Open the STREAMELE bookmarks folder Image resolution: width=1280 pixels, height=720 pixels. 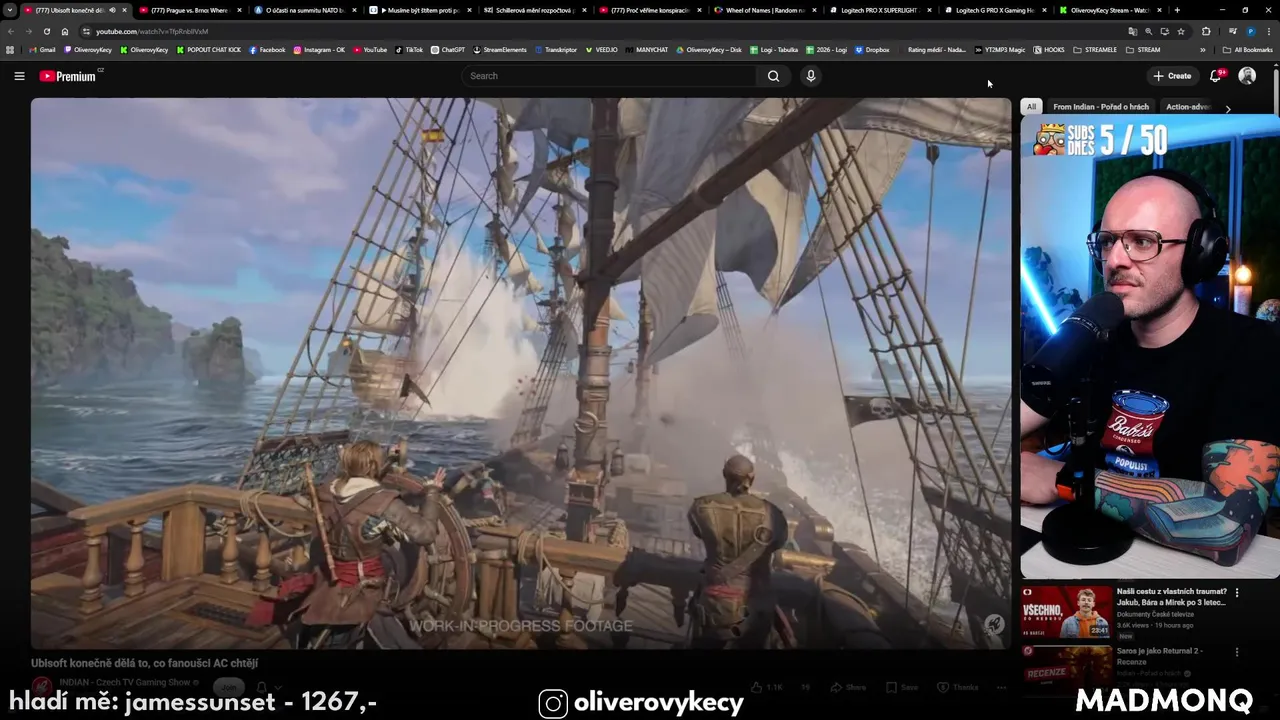pos(1095,50)
